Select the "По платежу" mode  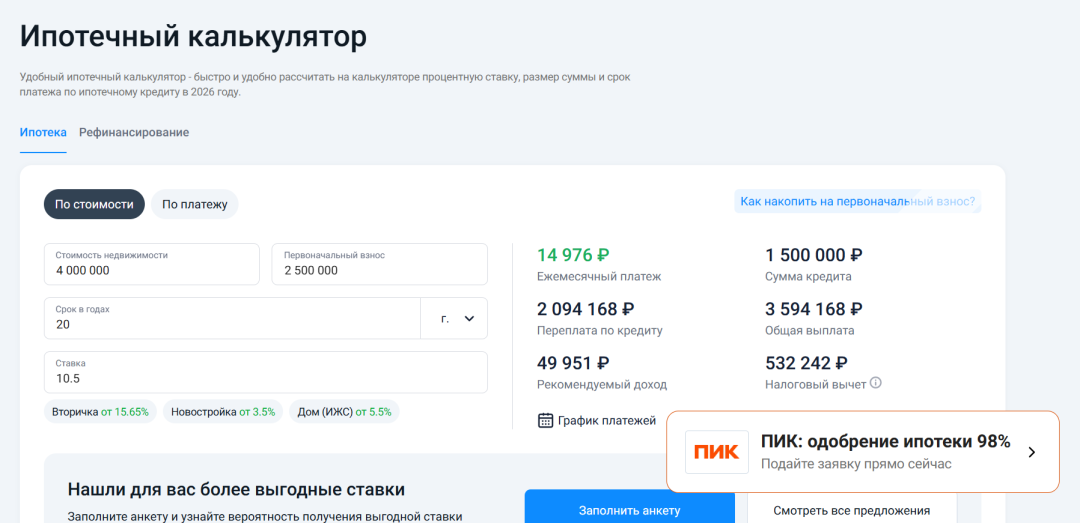coord(195,205)
